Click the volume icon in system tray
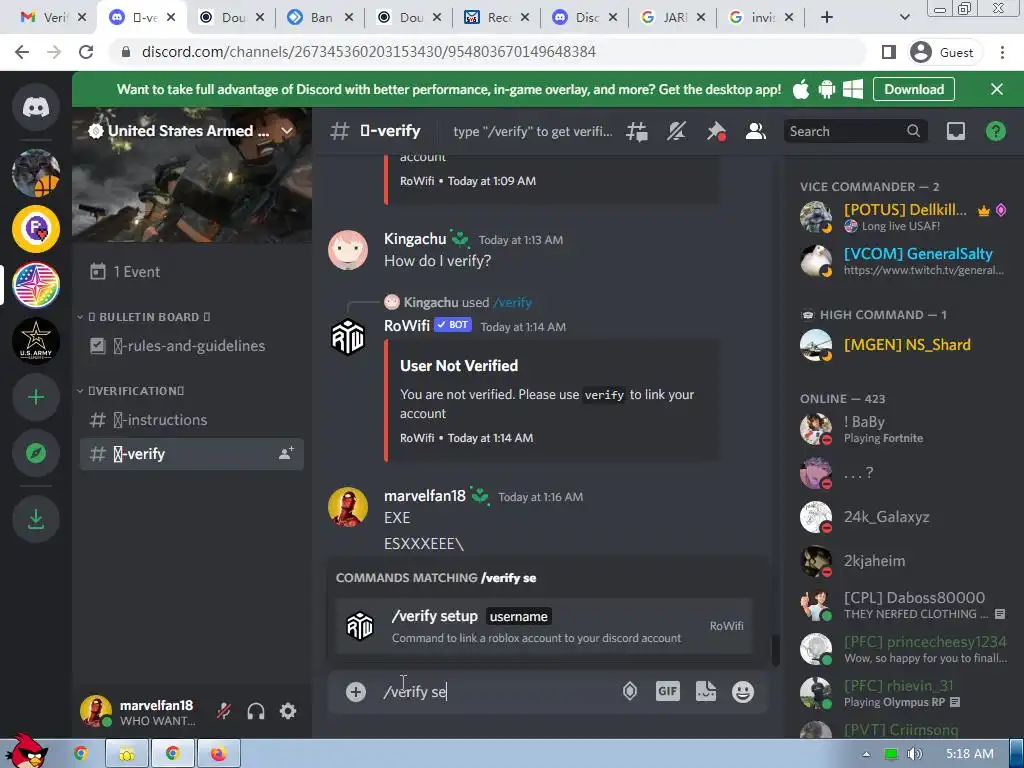 click(914, 754)
